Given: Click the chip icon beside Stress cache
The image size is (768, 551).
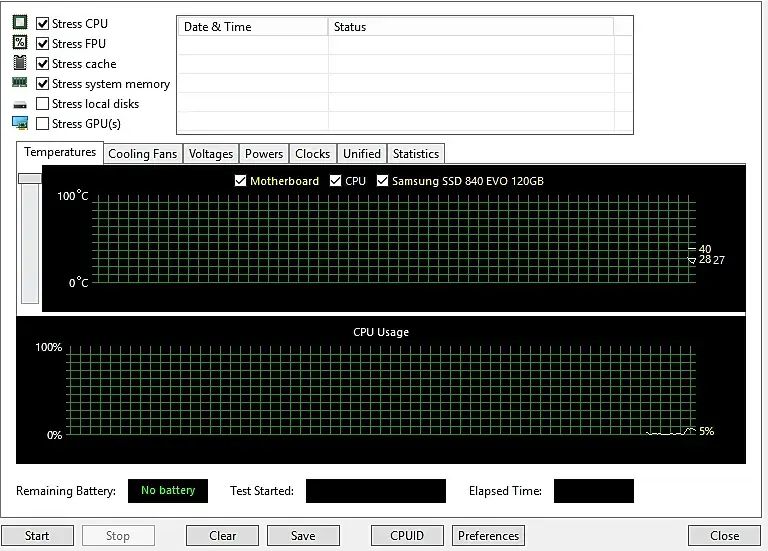Looking at the screenshot, I should click(20, 63).
